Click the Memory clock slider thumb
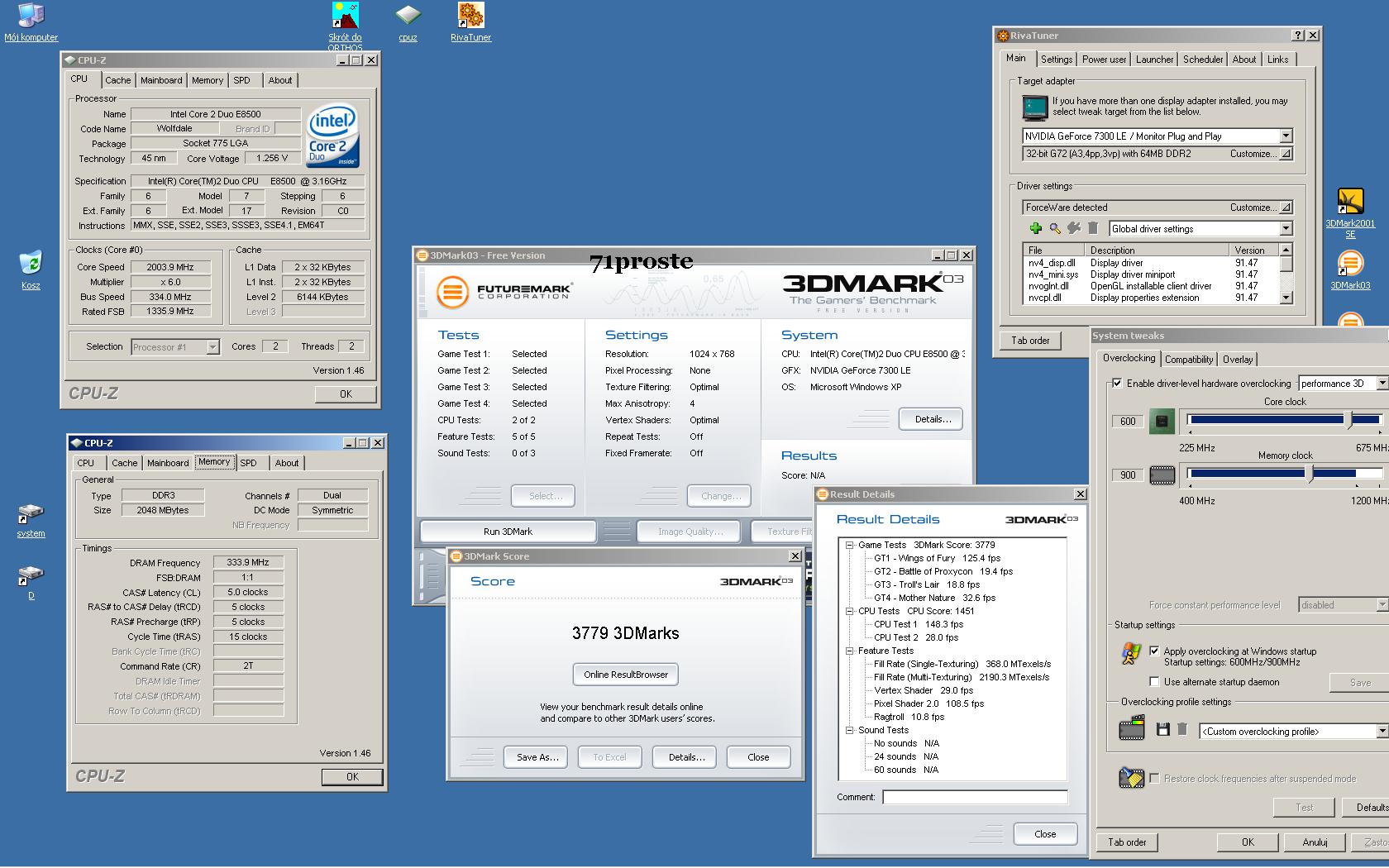 coord(1310,474)
